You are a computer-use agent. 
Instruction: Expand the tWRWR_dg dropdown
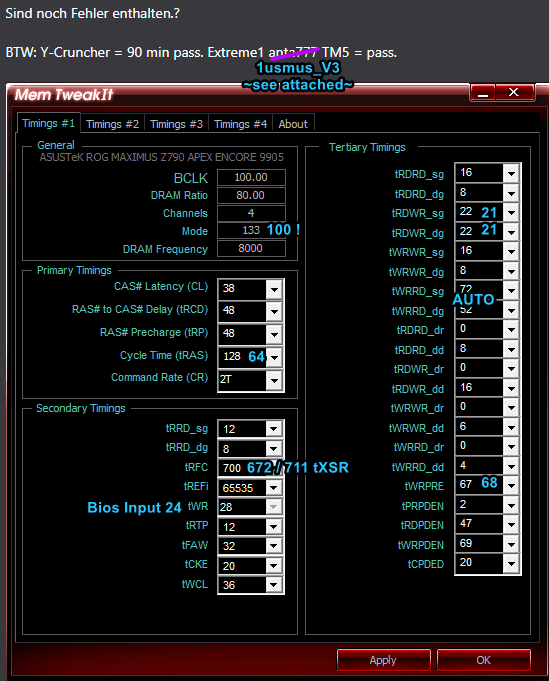pyautogui.click(x=511, y=271)
